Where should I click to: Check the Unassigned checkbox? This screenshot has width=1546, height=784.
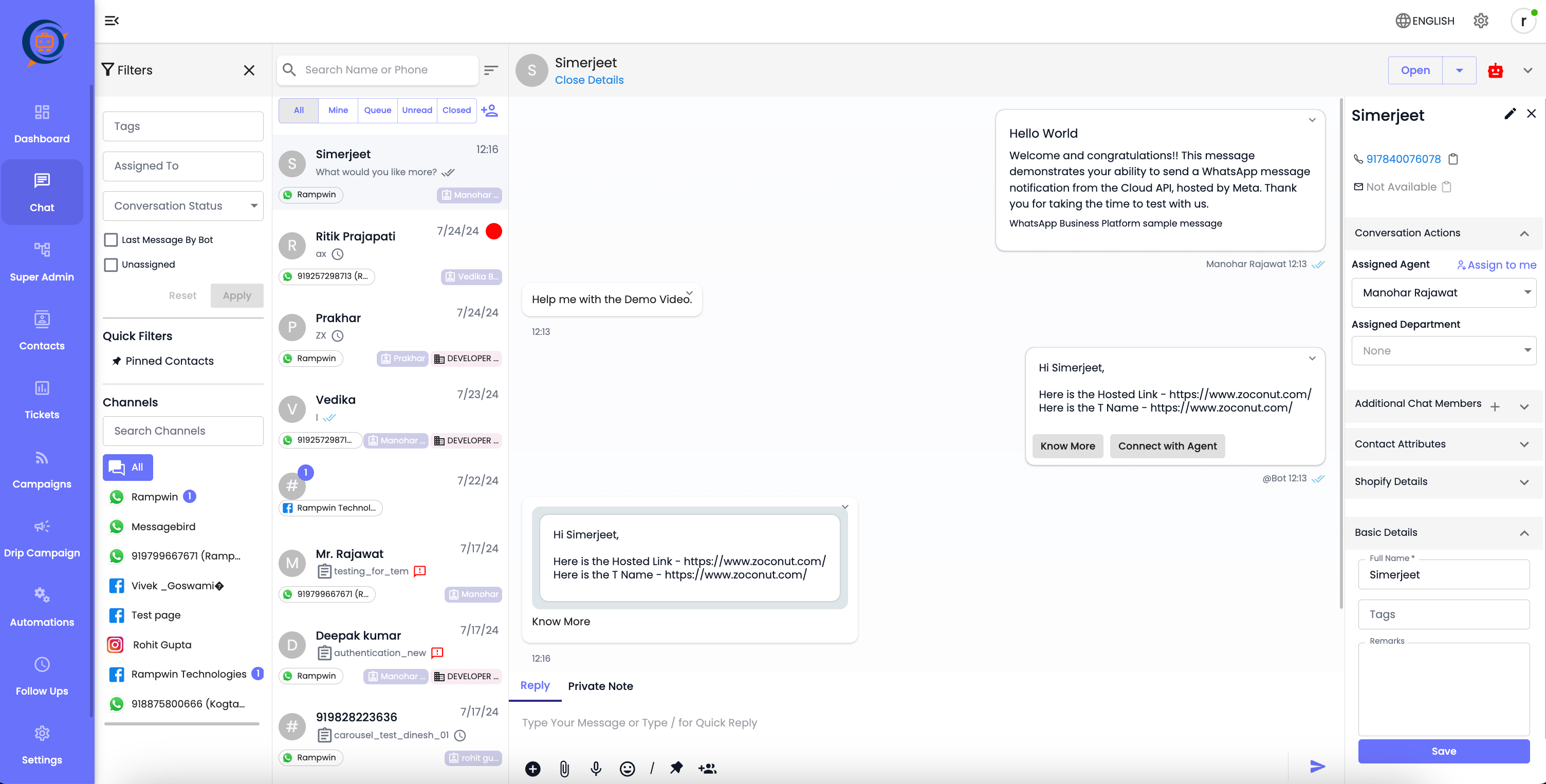[x=111, y=265]
